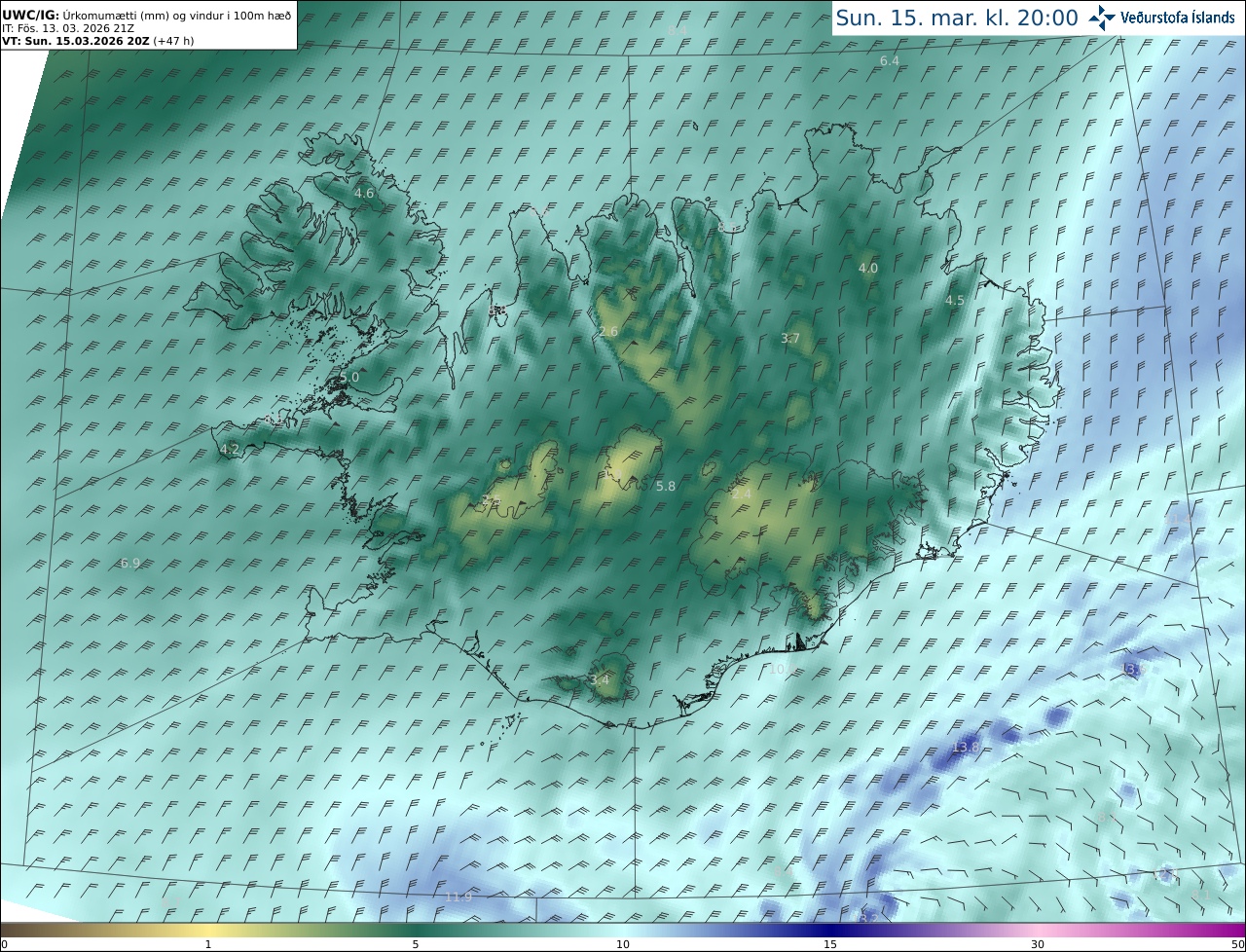This screenshot has height=952, width=1246.
Task: Click the 'IT: Fös. 13. 03. 2026 21Z' line
Action: point(68,28)
